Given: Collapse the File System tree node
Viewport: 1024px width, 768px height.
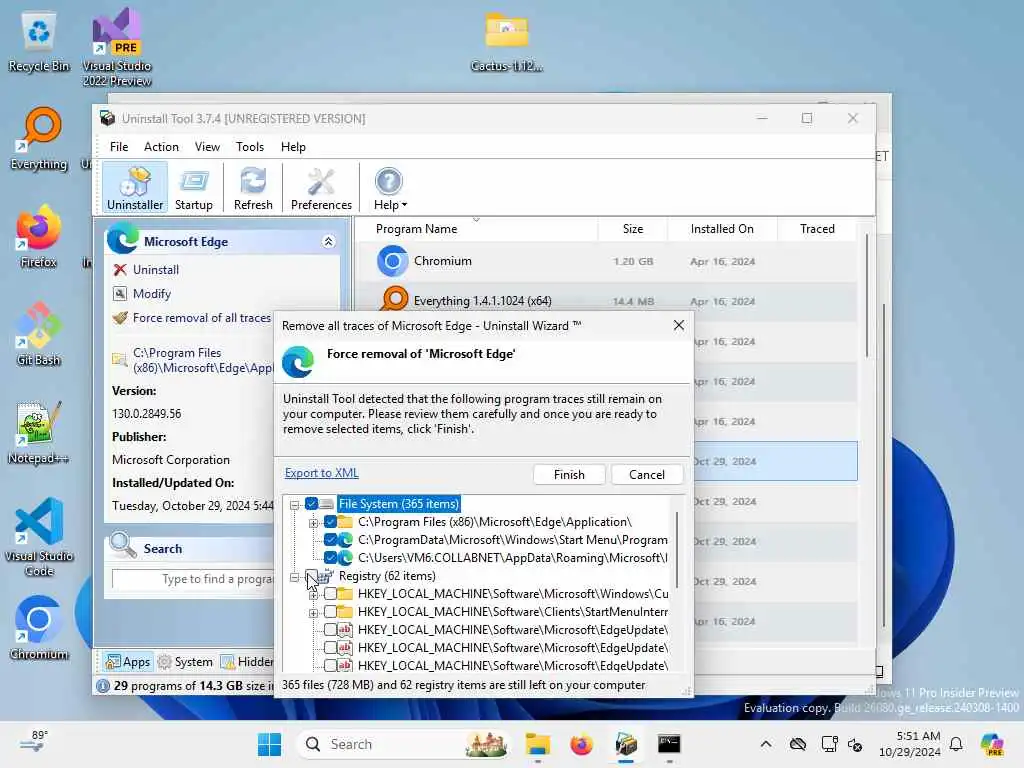Looking at the screenshot, I should [x=295, y=505].
